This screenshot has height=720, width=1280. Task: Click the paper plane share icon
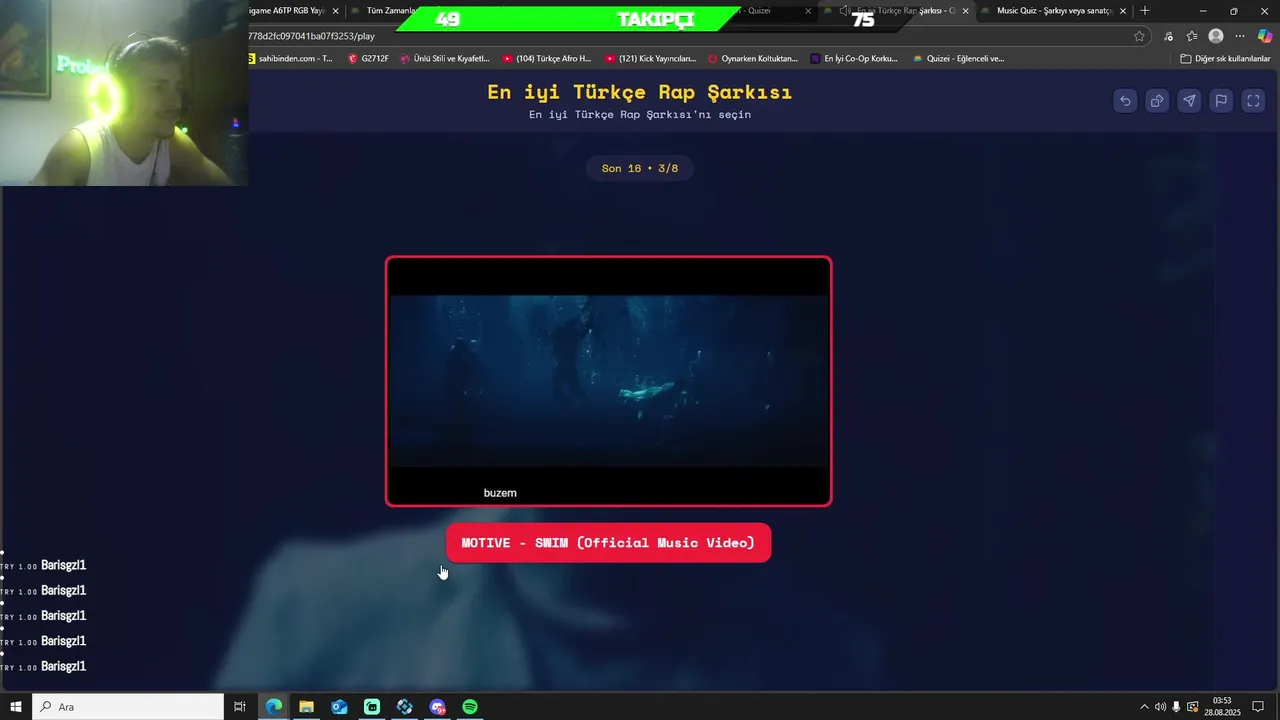coord(1189,101)
